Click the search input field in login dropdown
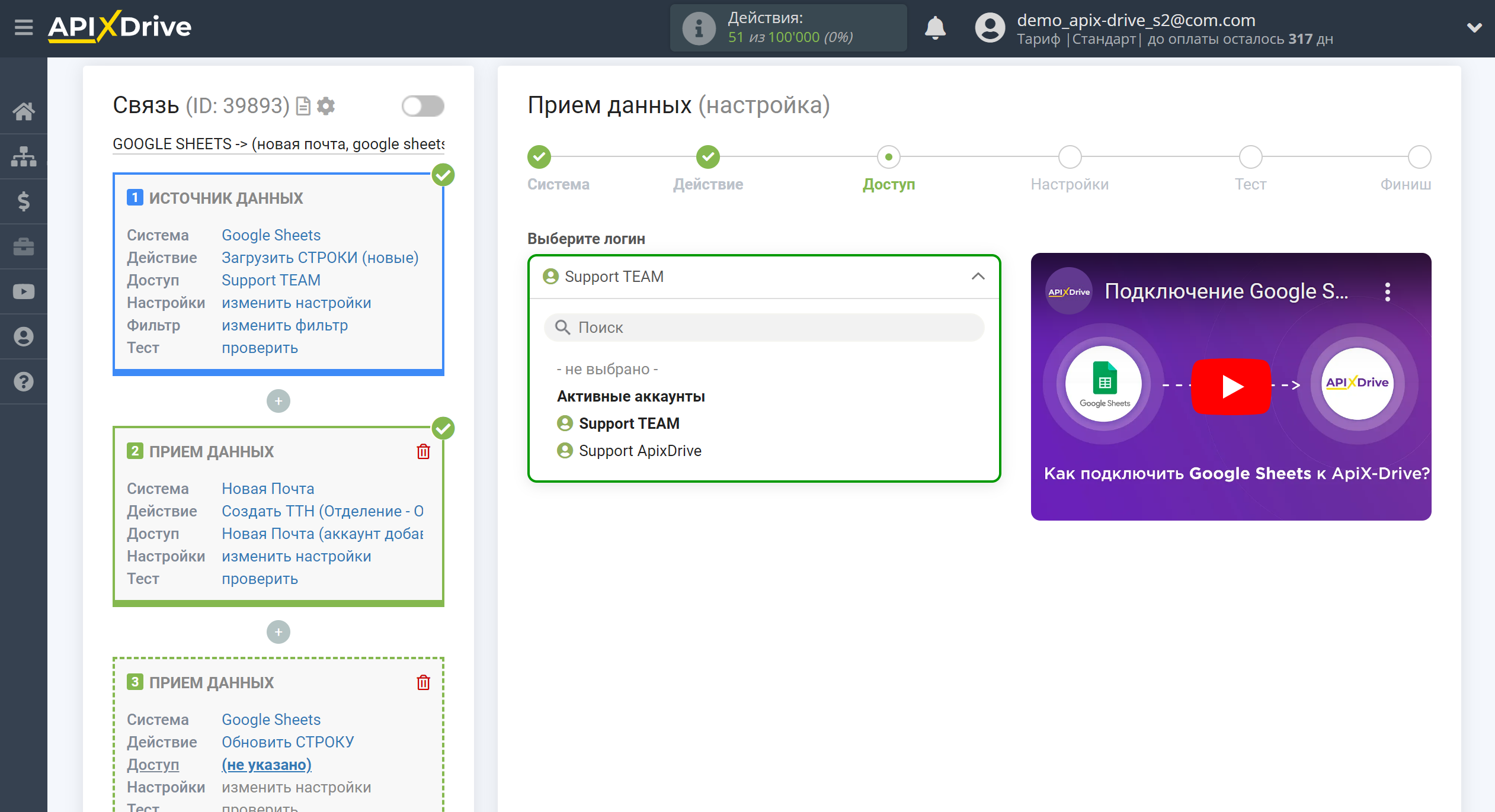The image size is (1495, 812). point(766,327)
